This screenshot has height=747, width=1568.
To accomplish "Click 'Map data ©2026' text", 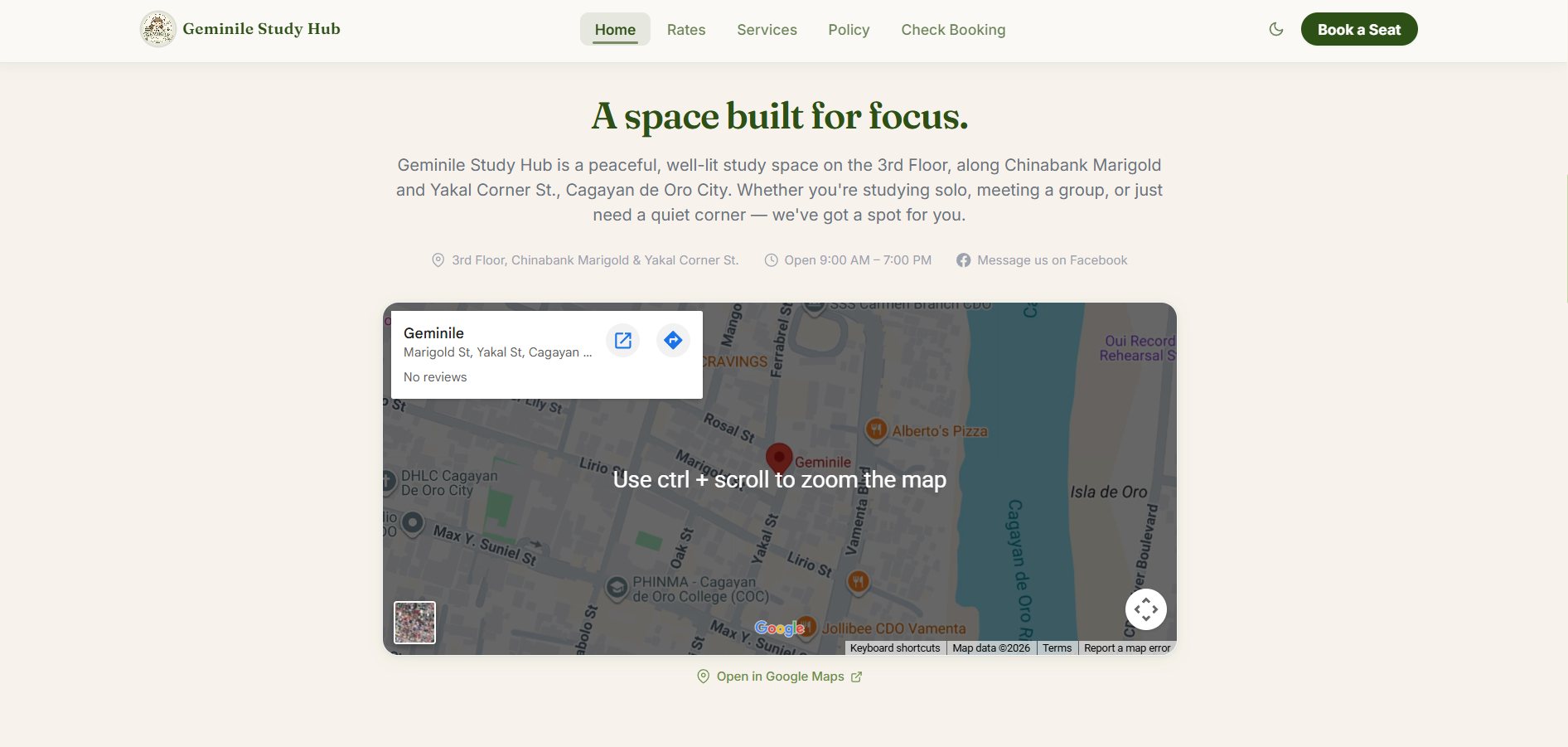I will [x=991, y=648].
